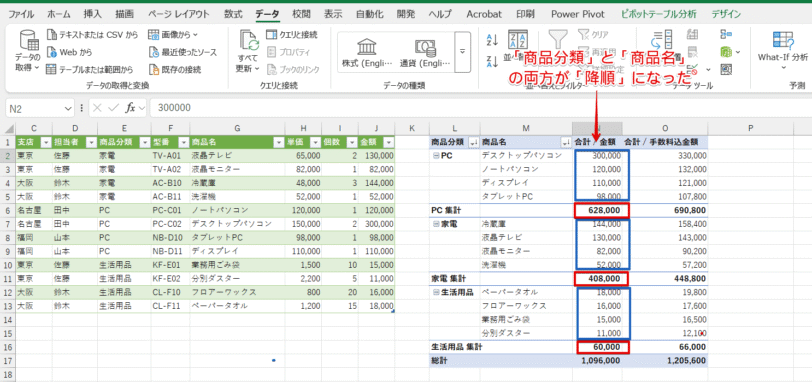The width and height of the screenshot is (812, 382).
Task: Switch to the Power Pivot tab
Action: tap(577, 14)
